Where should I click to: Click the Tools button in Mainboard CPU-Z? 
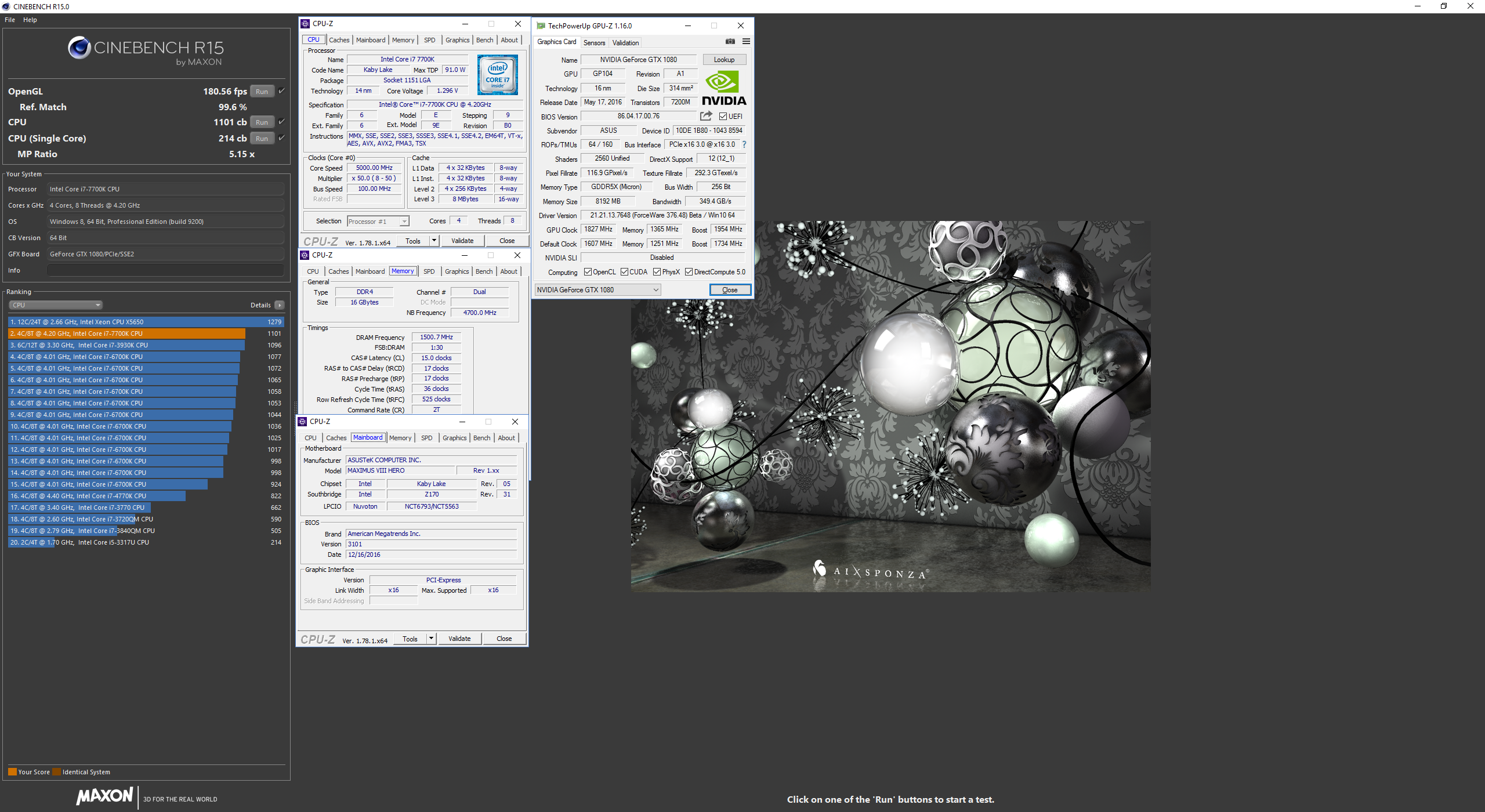pyautogui.click(x=410, y=639)
